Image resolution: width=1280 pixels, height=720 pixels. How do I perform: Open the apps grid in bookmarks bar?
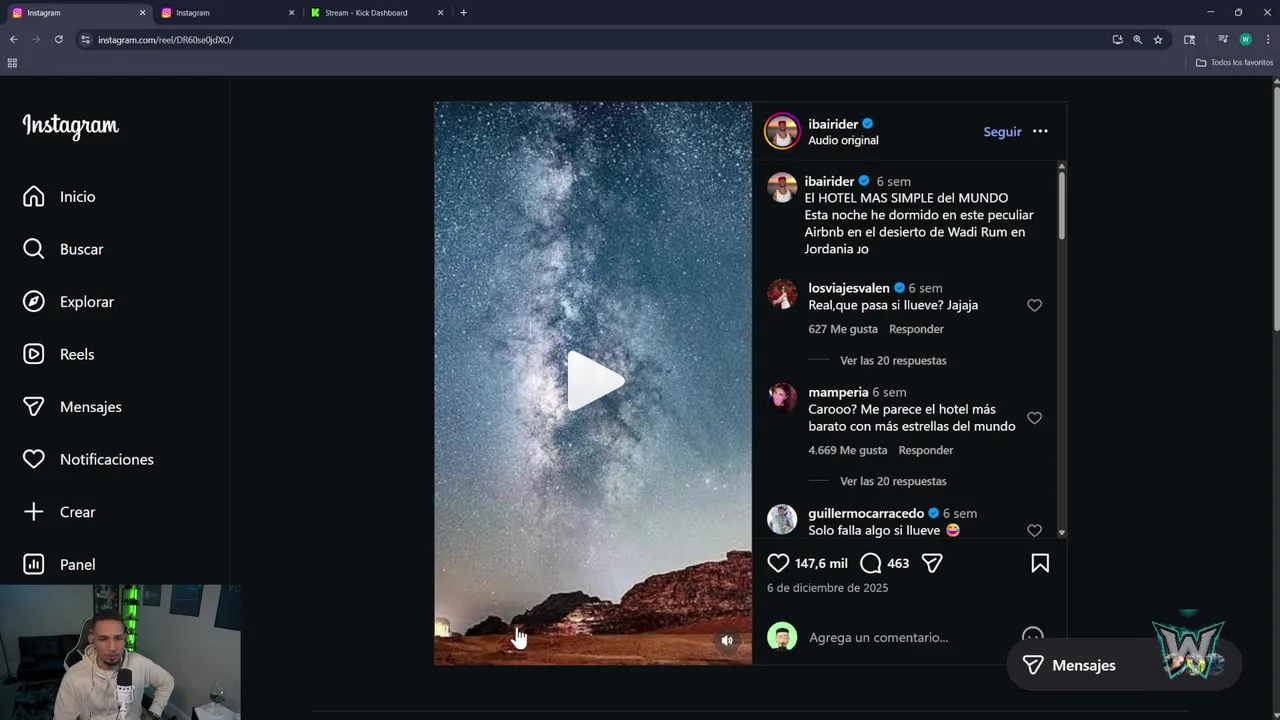click(x=12, y=63)
